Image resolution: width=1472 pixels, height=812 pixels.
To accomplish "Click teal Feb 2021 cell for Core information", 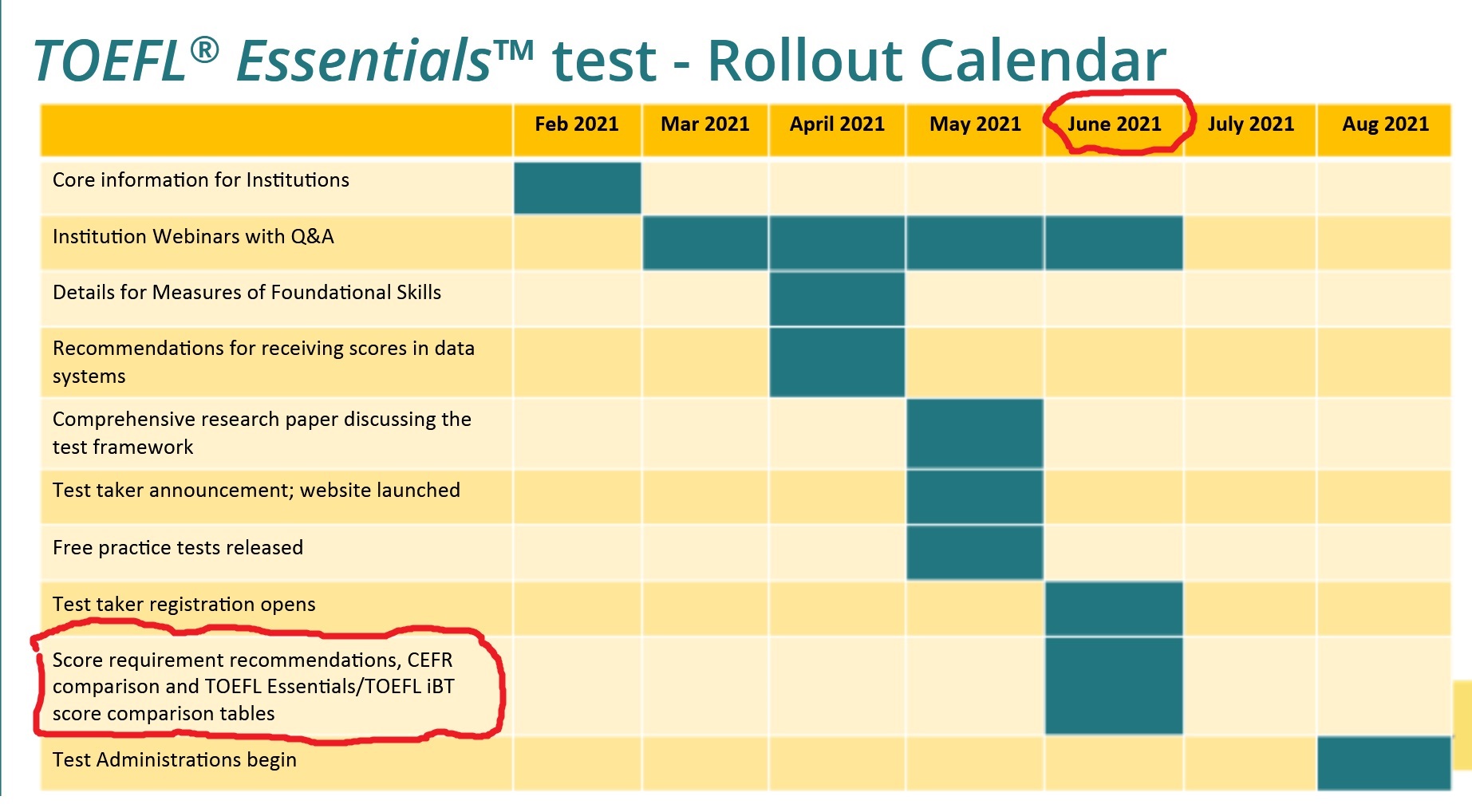I will pyautogui.click(x=578, y=188).
